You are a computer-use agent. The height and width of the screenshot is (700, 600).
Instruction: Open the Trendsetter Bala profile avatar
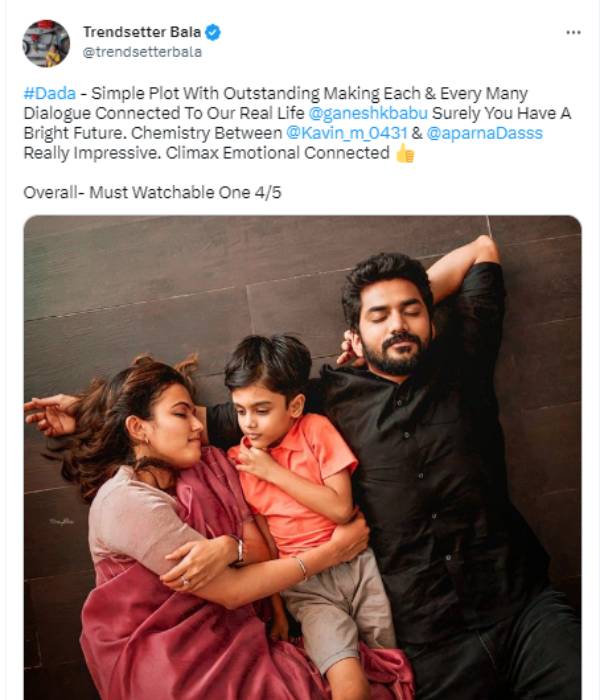[x=46, y=43]
